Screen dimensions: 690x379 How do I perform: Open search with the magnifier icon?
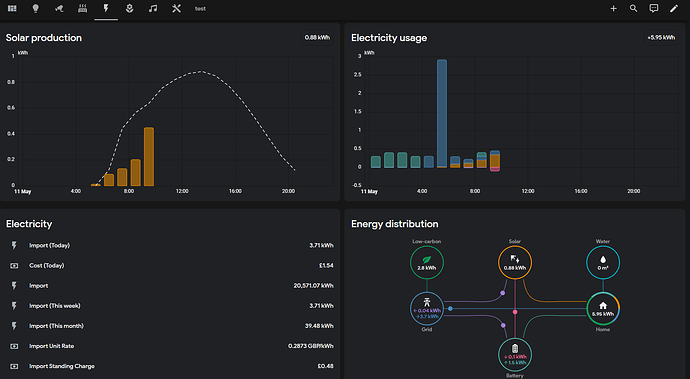tap(634, 8)
